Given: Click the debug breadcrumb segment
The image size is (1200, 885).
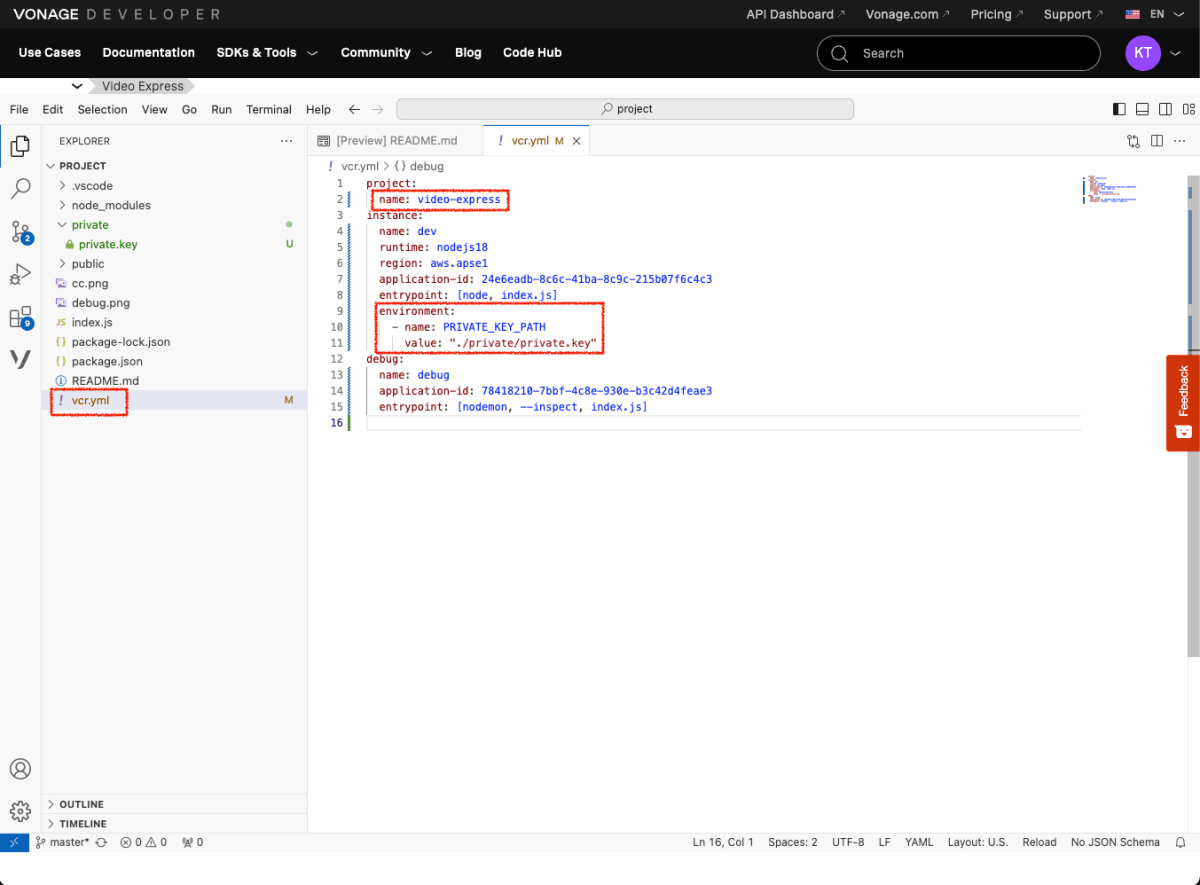Looking at the screenshot, I should click(418, 166).
